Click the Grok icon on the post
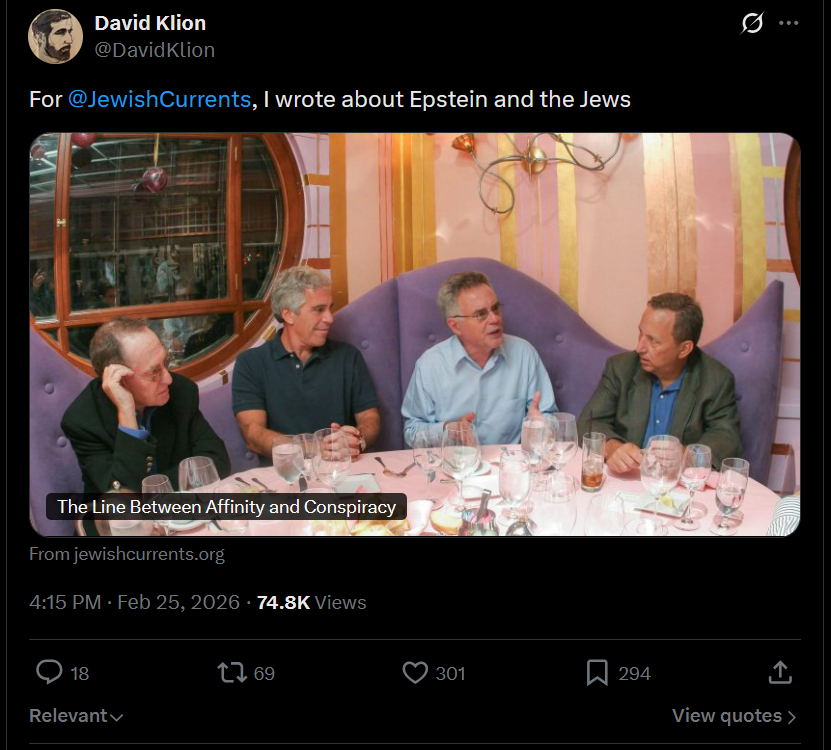 click(752, 22)
